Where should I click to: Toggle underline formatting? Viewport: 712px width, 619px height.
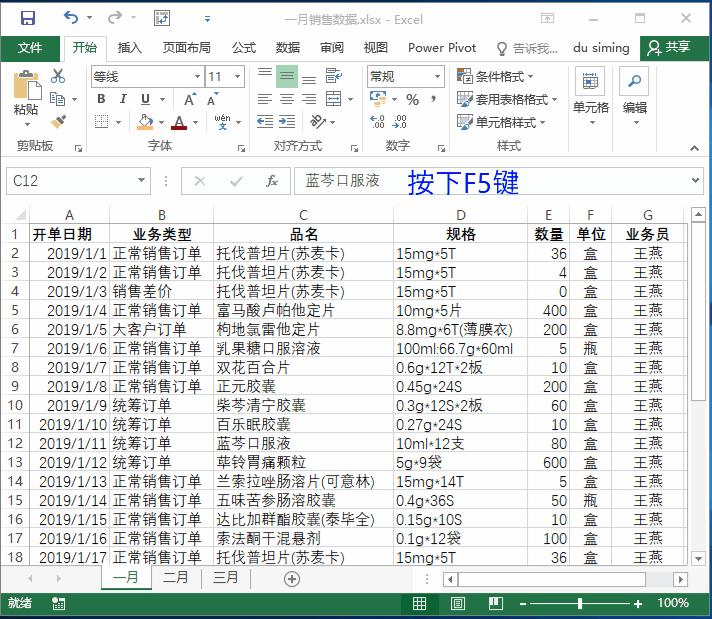pyautogui.click(x=145, y=99)
